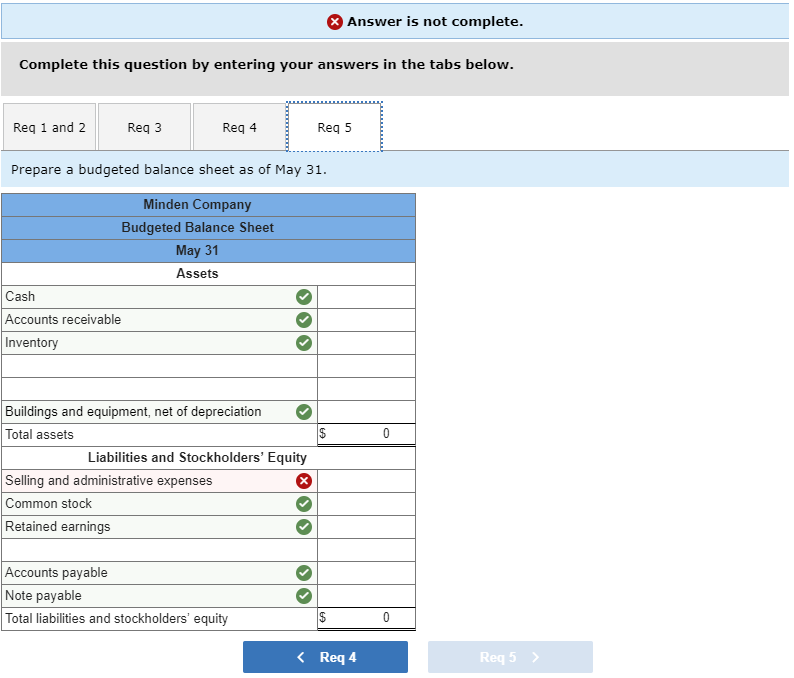794x678 pixels.
Task: Click the green check beside Note payable
Action: pyautogui.click(x=304, y=596)
